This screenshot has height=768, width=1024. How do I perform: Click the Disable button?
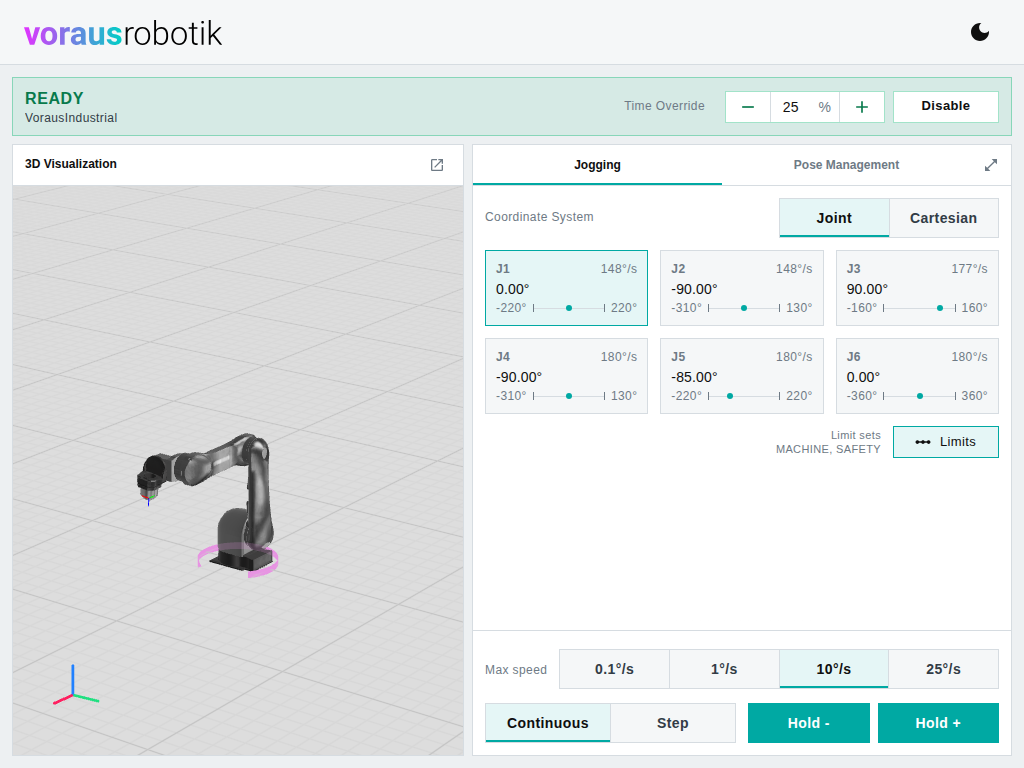pos(945,106)
